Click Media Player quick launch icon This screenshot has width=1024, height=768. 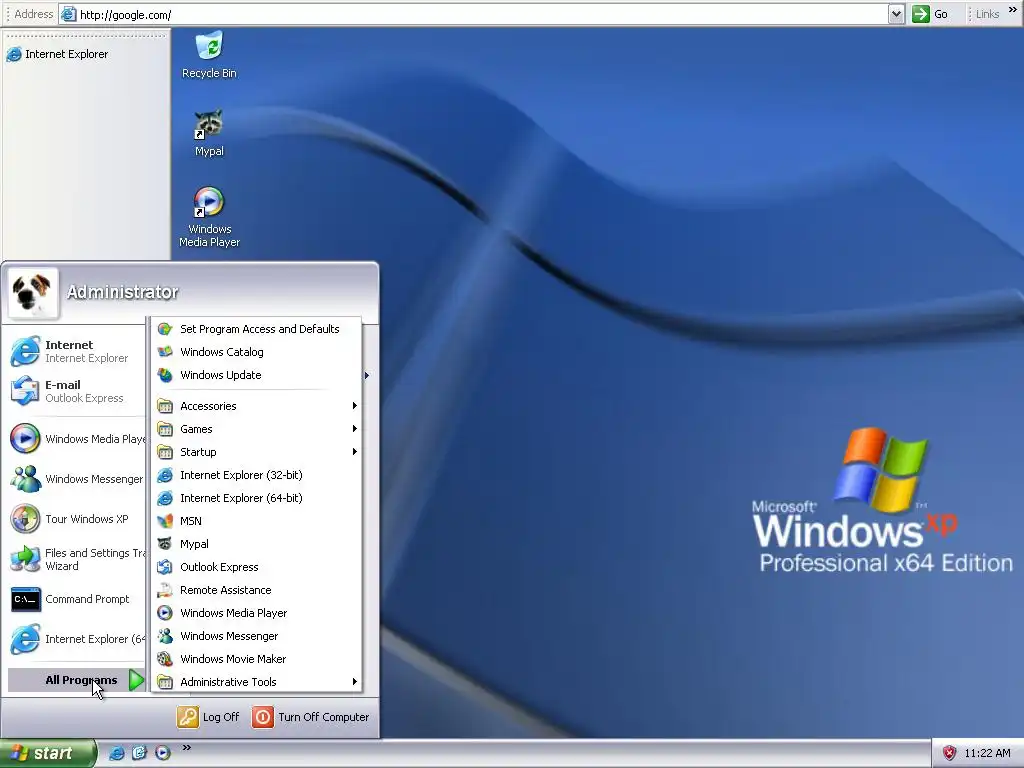tap(163, 753)
